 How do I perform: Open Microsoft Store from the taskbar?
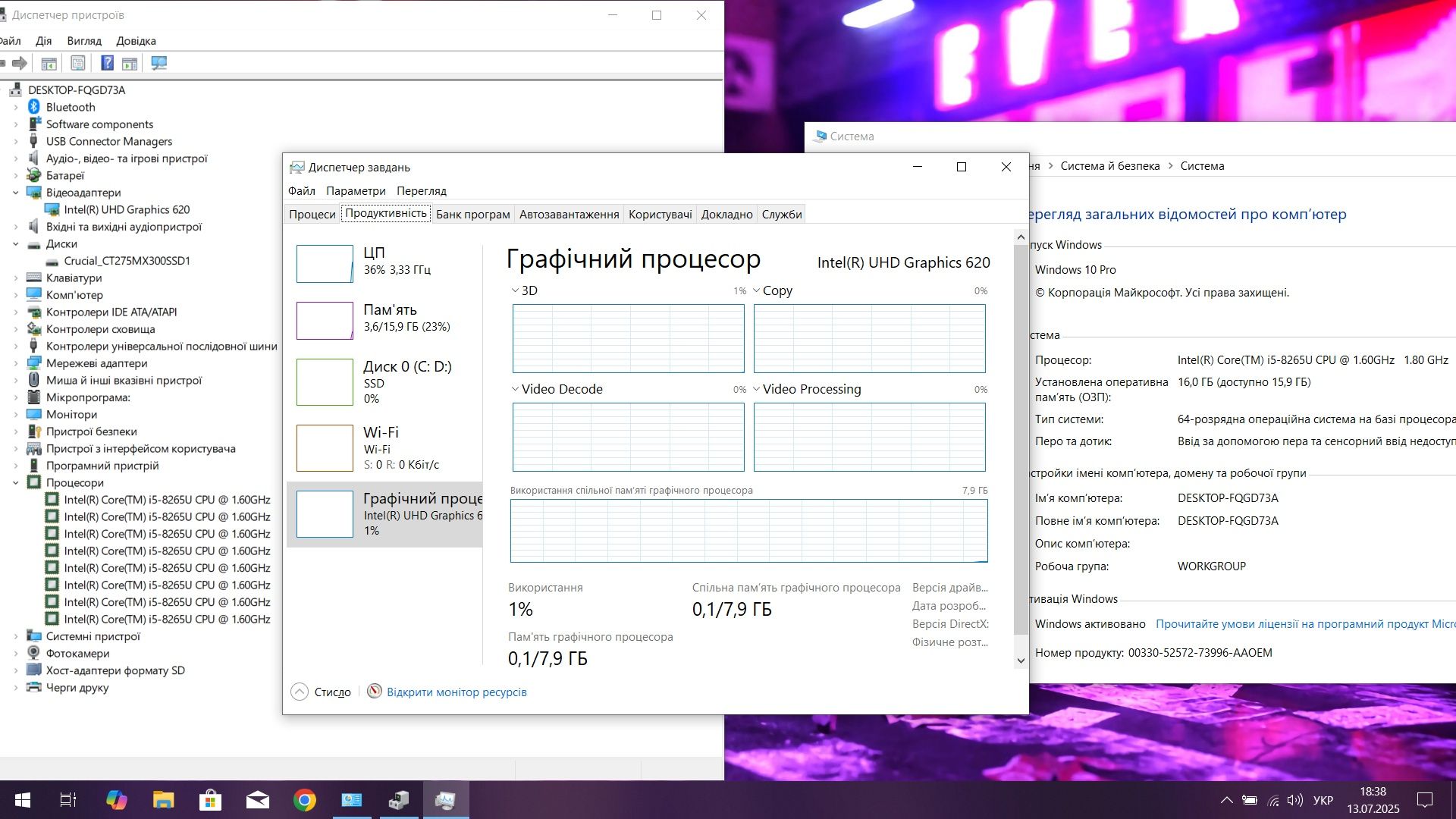click(x=211, y=800)
